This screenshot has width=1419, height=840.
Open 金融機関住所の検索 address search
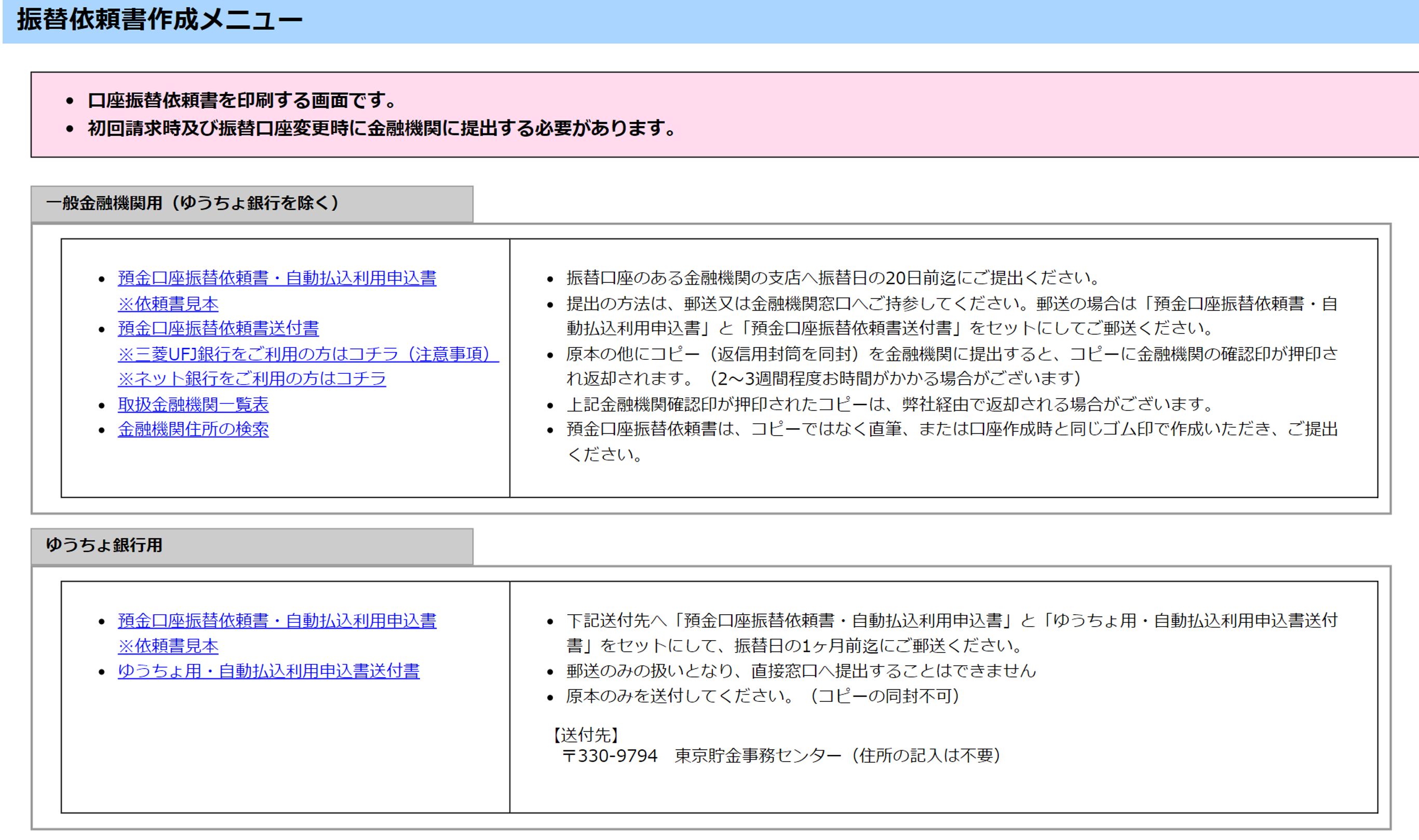click(x=193, y=430)
